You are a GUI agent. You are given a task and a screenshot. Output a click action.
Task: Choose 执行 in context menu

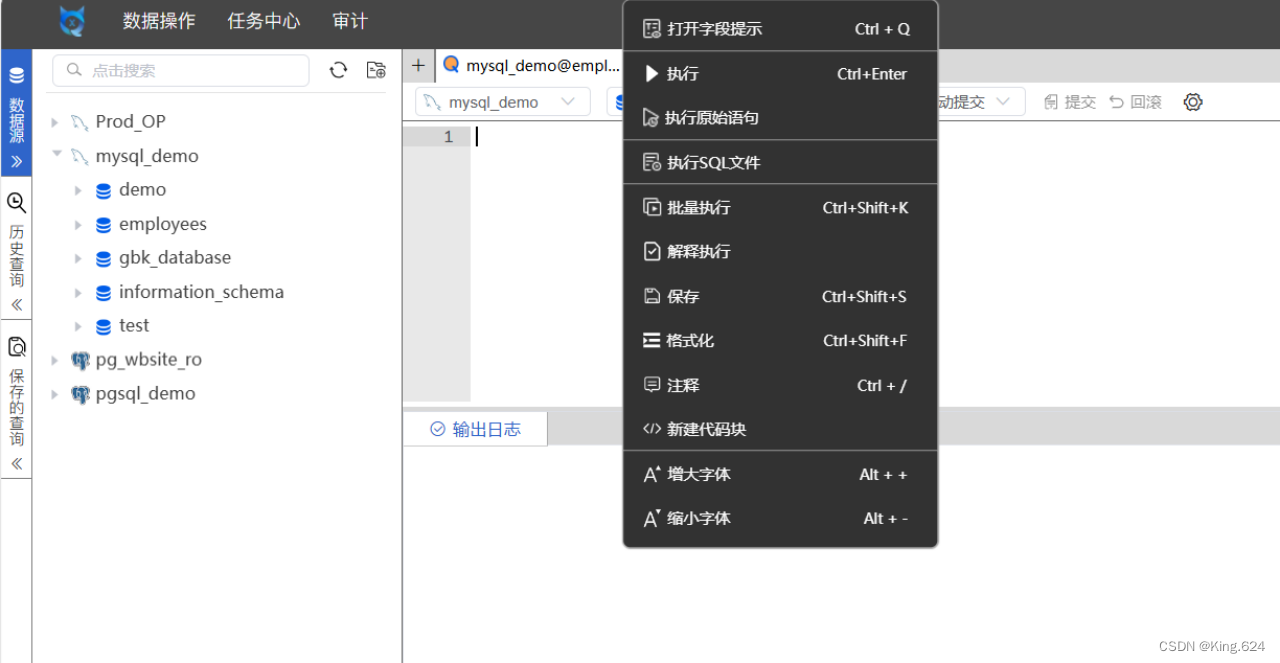click(780, 74)
